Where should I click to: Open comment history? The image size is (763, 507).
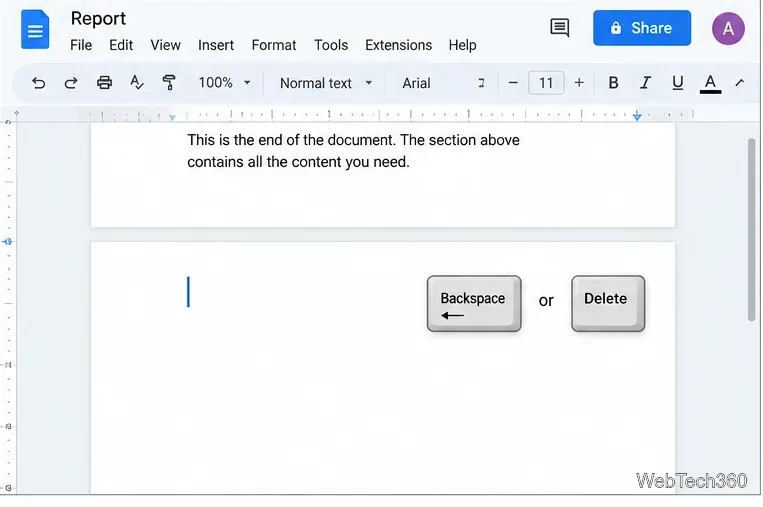[560, 27]
